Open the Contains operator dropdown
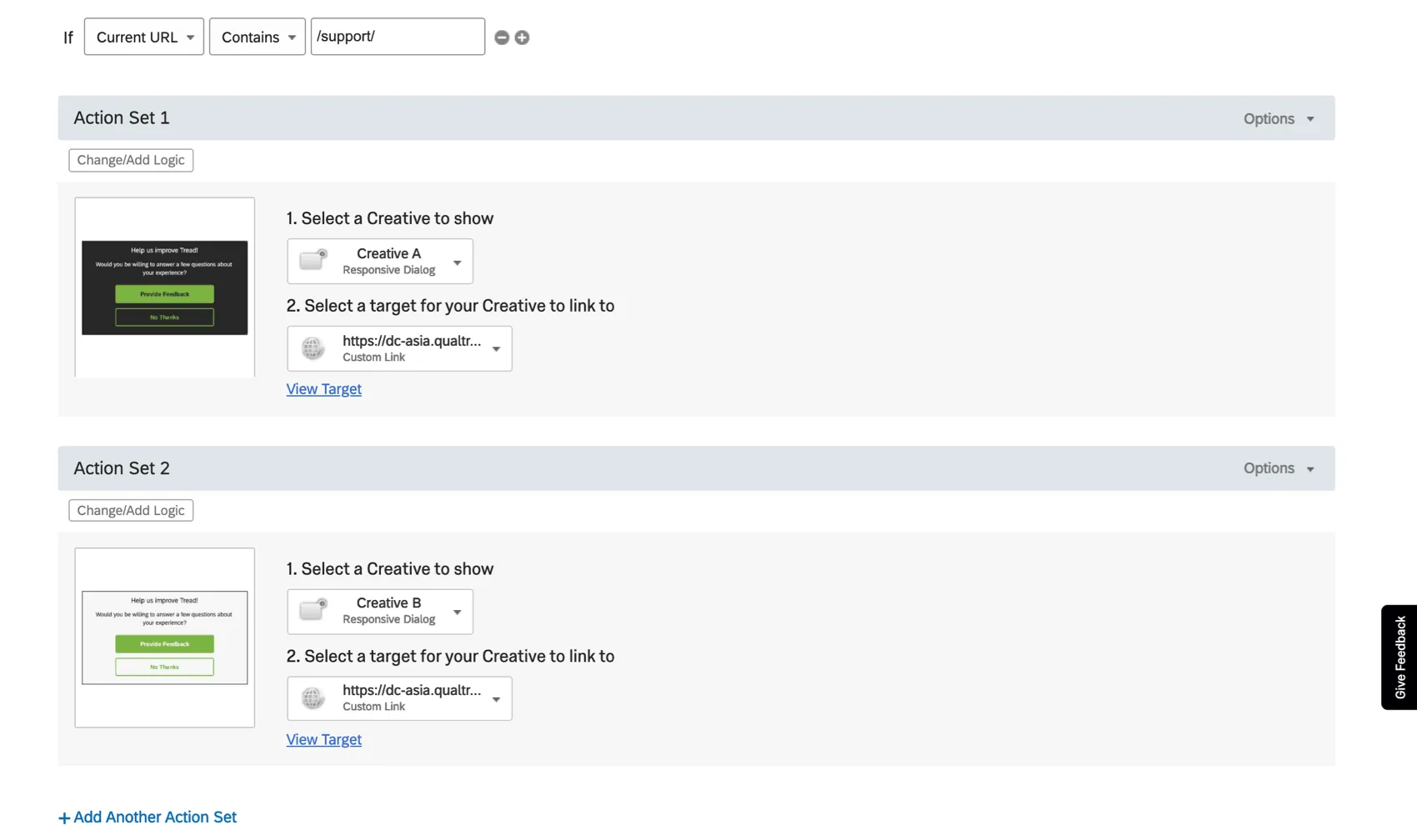The image size is (1417, 840). pyautogui.click(x=257, y=37)
